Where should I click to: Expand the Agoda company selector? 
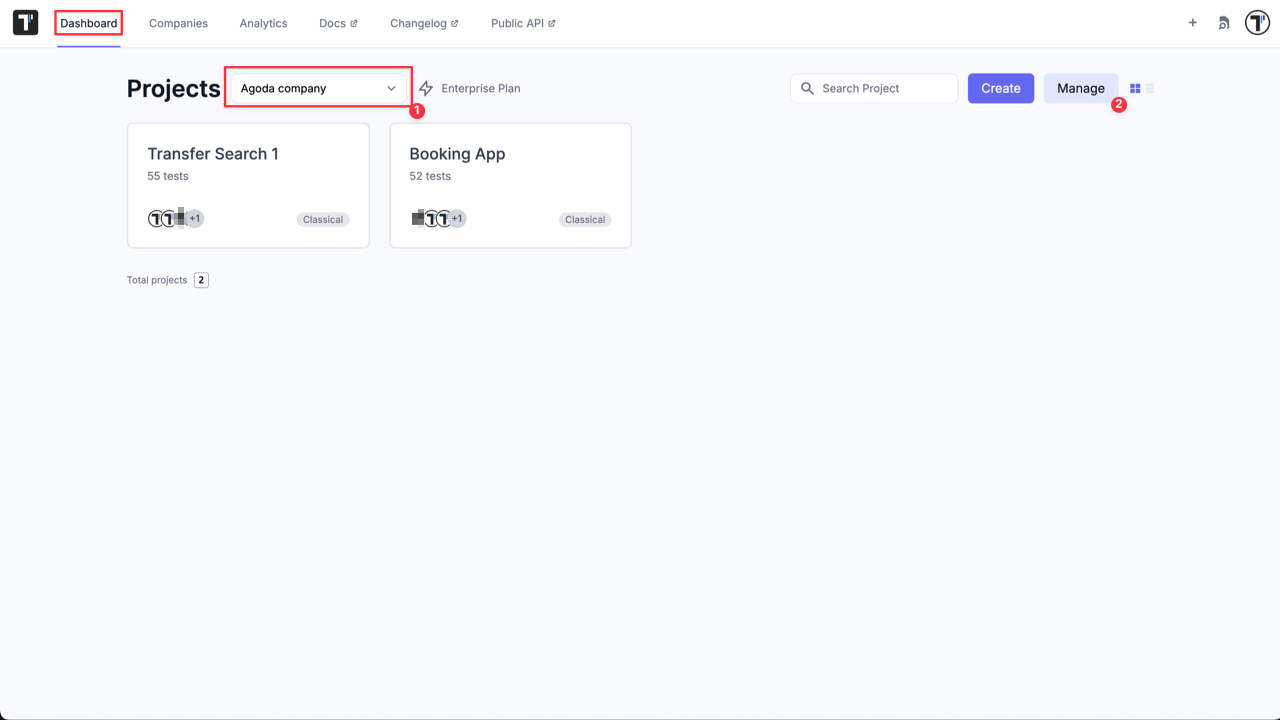pos(316,88)
